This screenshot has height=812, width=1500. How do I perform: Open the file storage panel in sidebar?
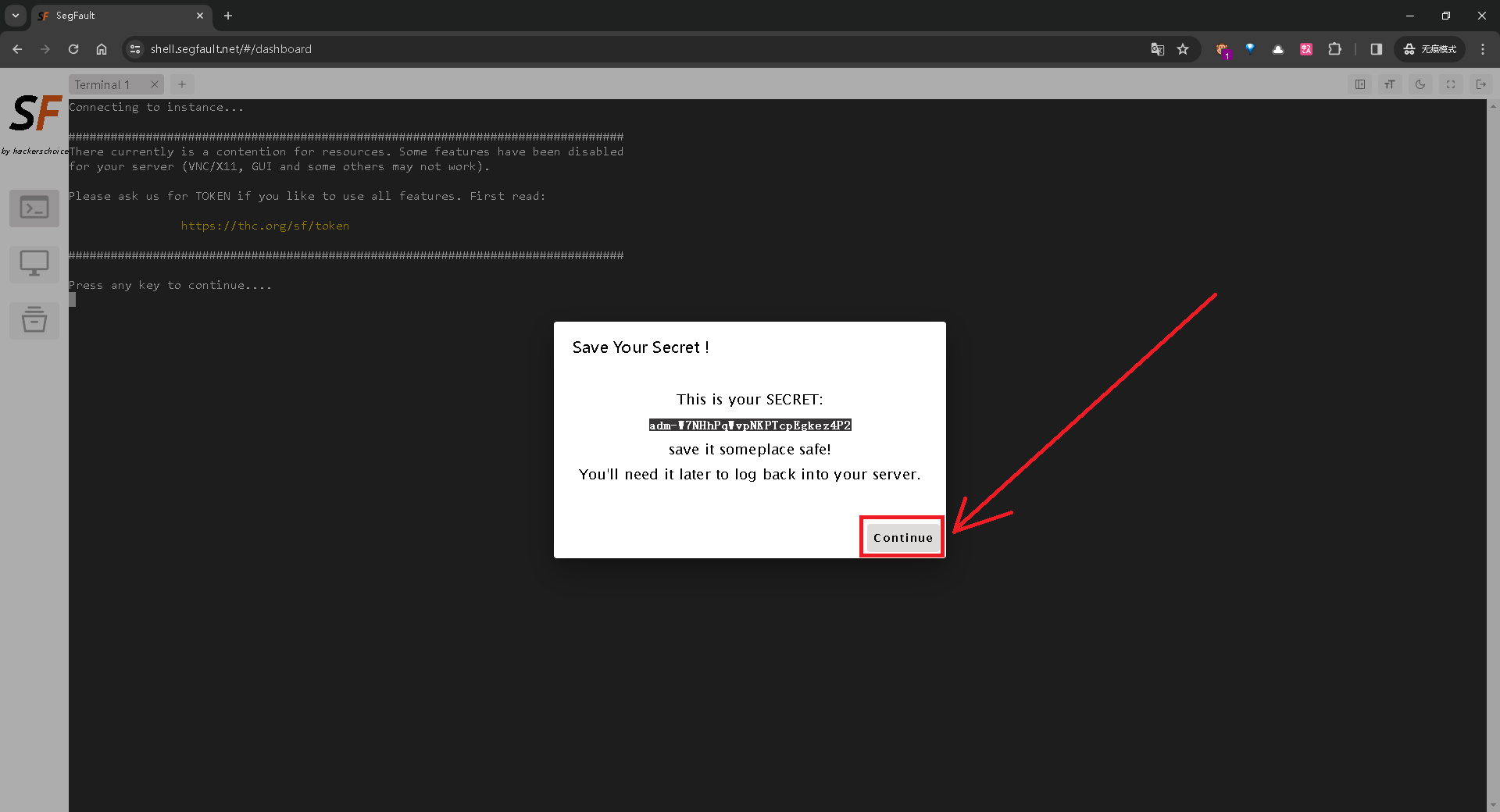[x=34, y=320]
